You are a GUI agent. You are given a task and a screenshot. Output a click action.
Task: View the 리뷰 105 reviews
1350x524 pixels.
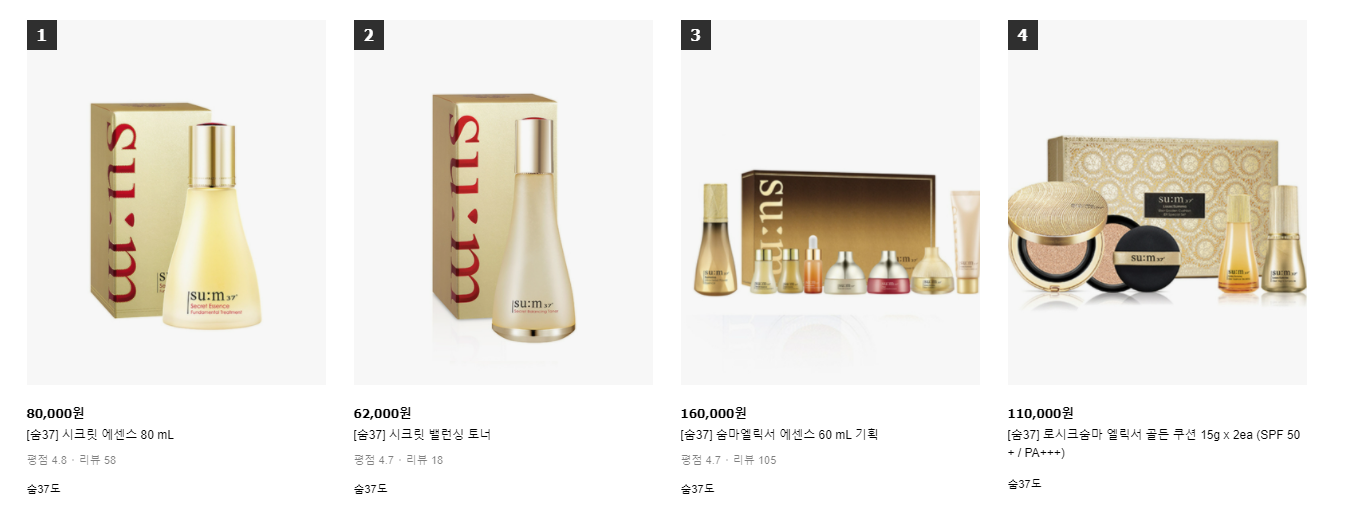[x=754, y=460]
